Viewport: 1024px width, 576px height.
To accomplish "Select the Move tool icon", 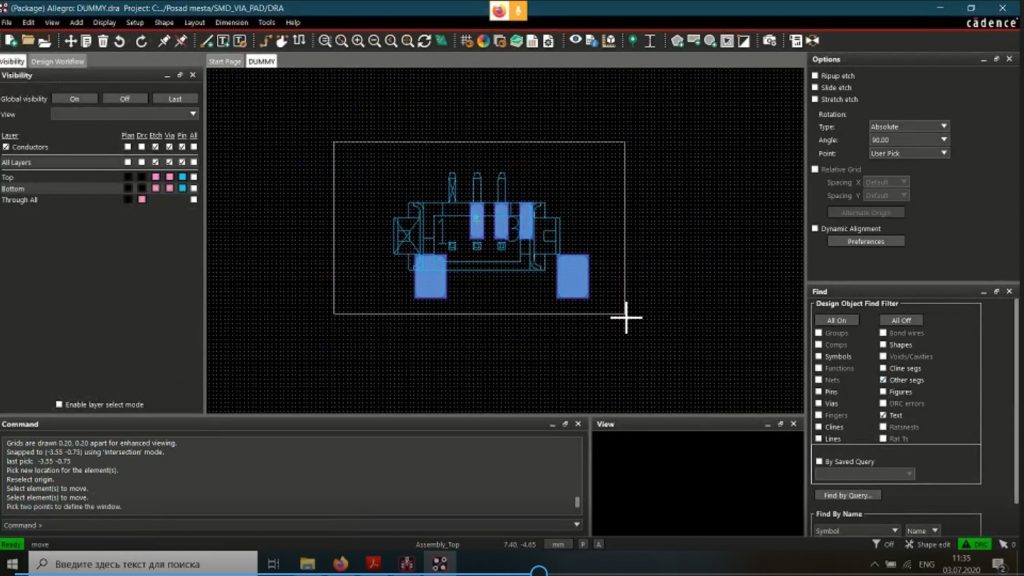I will [69, 42].
